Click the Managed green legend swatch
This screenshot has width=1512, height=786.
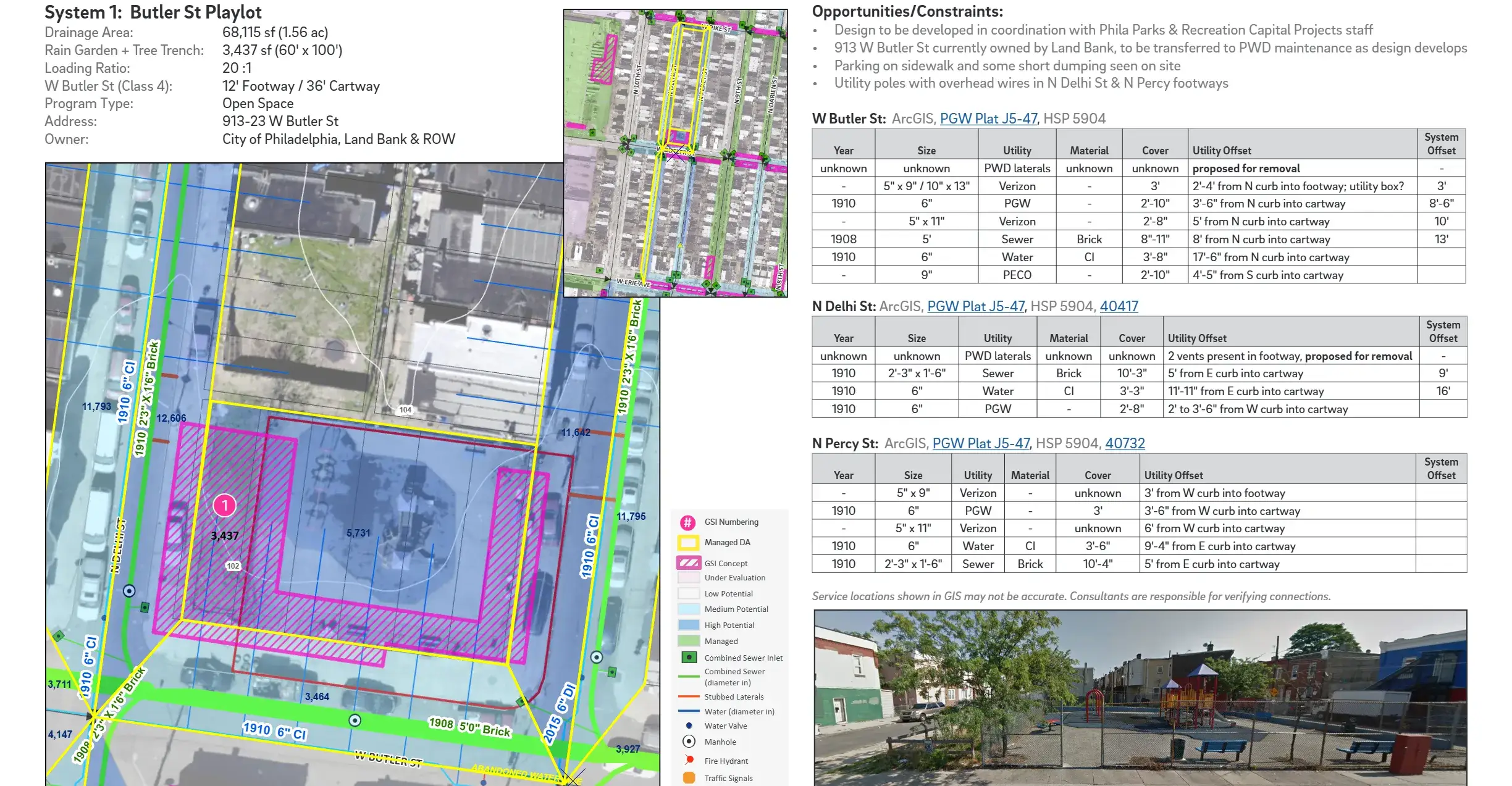click(x=688, y=642)
